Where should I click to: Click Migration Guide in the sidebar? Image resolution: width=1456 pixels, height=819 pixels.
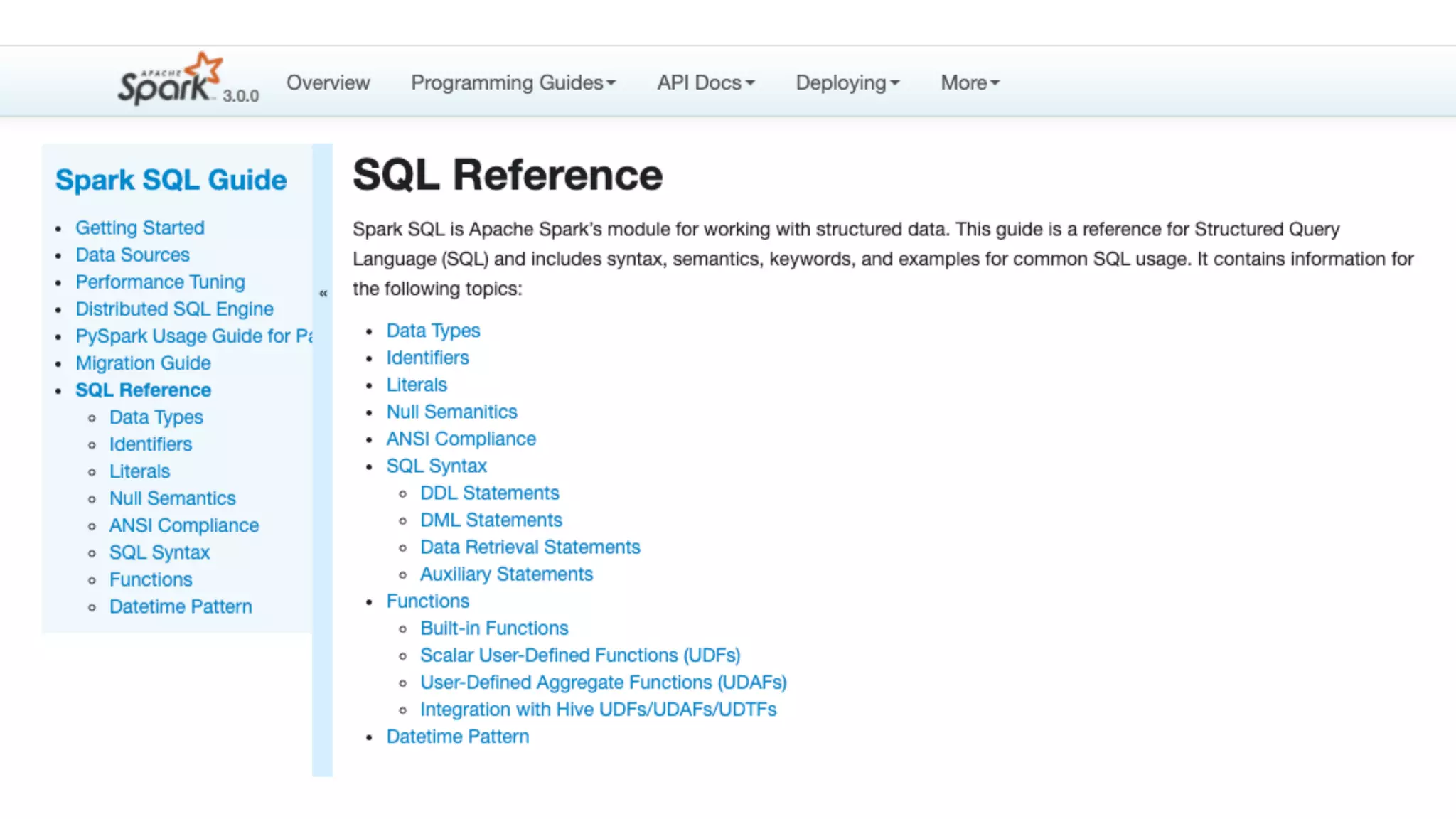(x=143, y=363)
